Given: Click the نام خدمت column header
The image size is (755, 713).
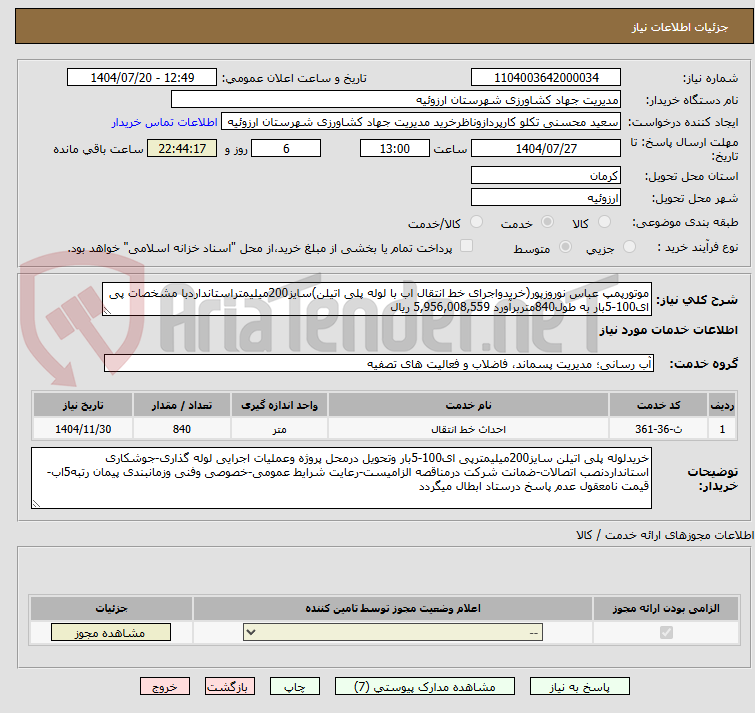Looking at the screenshot, I should point(469,405).
